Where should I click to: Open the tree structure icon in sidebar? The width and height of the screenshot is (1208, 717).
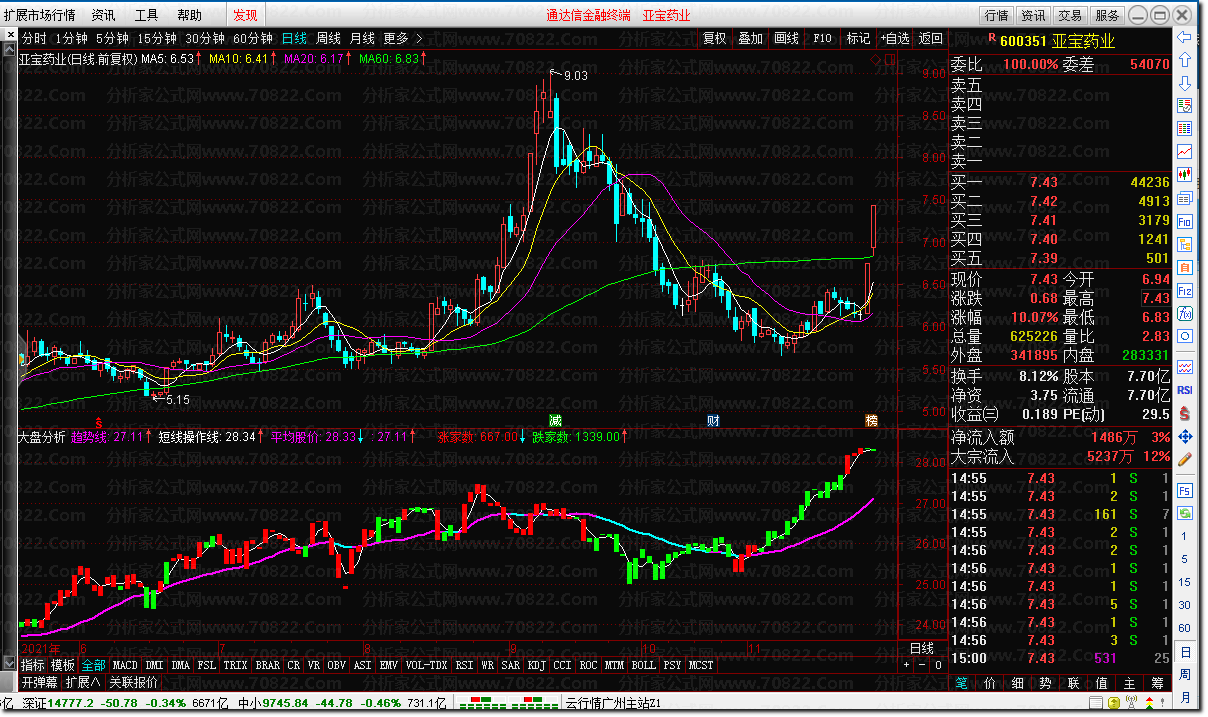[x=1185, y=244]
